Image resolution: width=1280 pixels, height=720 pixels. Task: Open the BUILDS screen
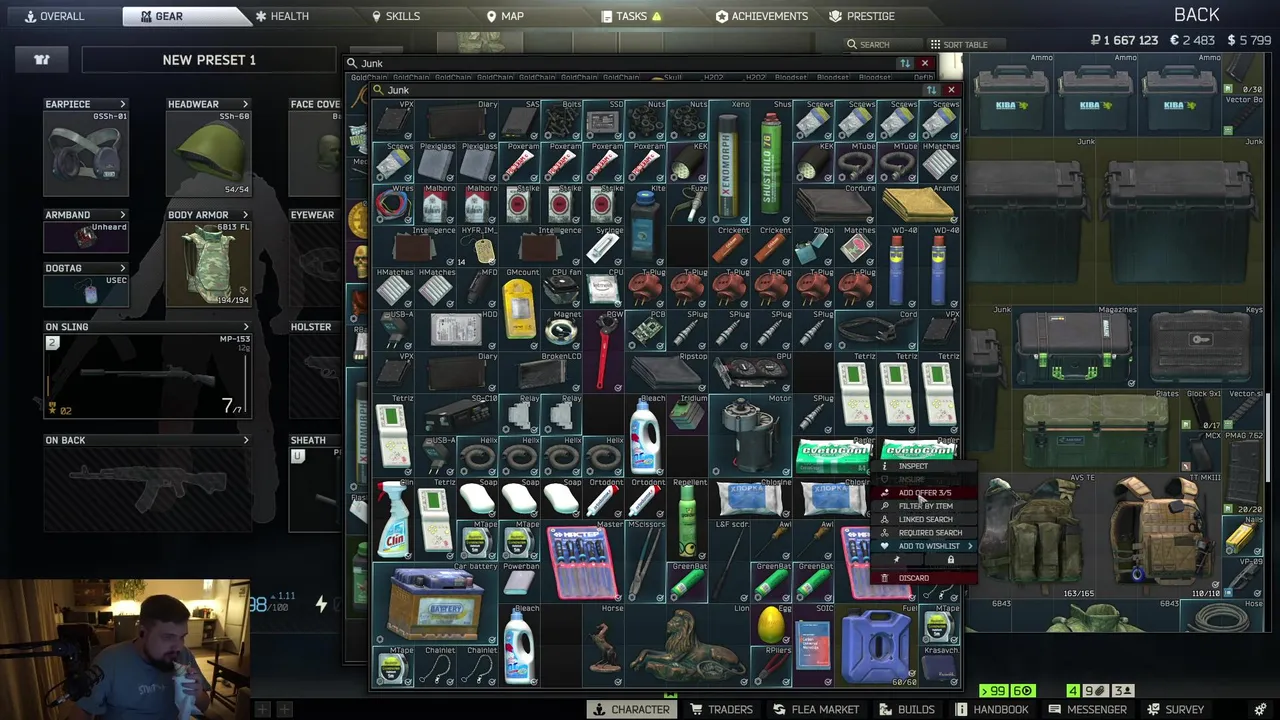pyautogui.click(x=908, y=709)
